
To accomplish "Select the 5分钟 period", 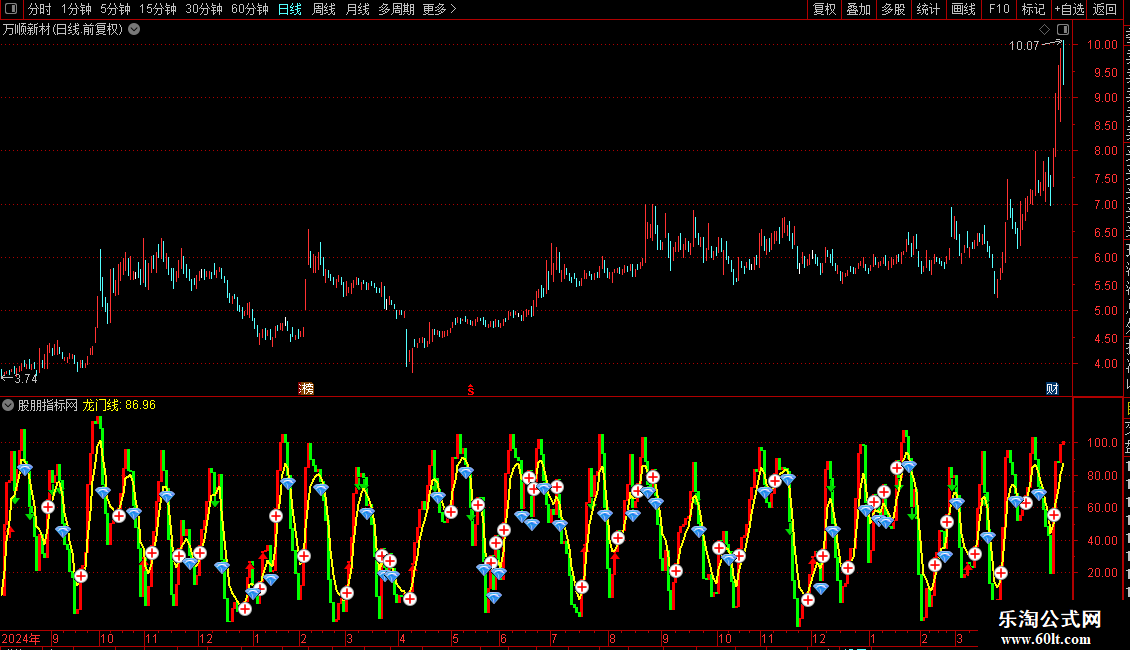I will 115,9.
